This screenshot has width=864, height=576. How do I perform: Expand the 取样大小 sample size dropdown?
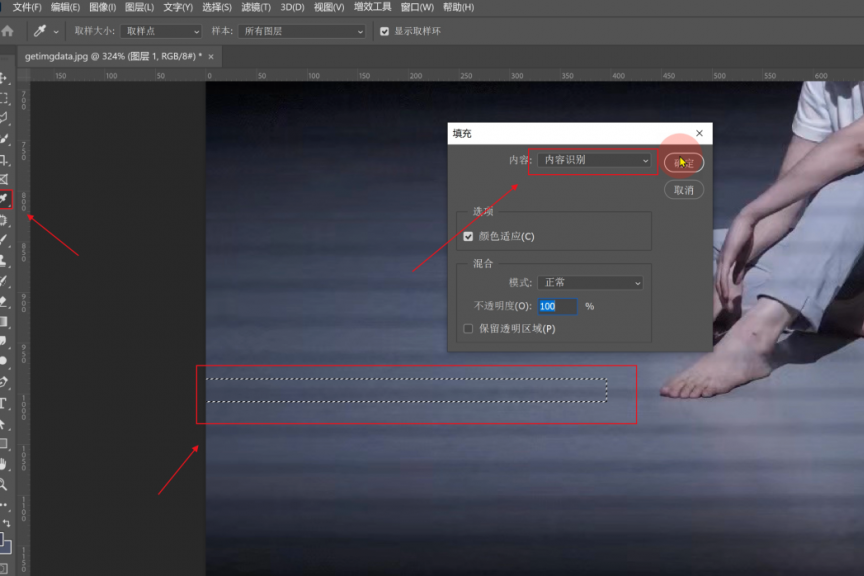tap(161, 31)
